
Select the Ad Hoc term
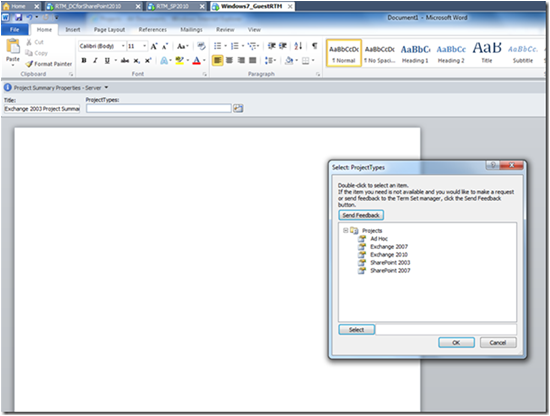coord(379,239)
